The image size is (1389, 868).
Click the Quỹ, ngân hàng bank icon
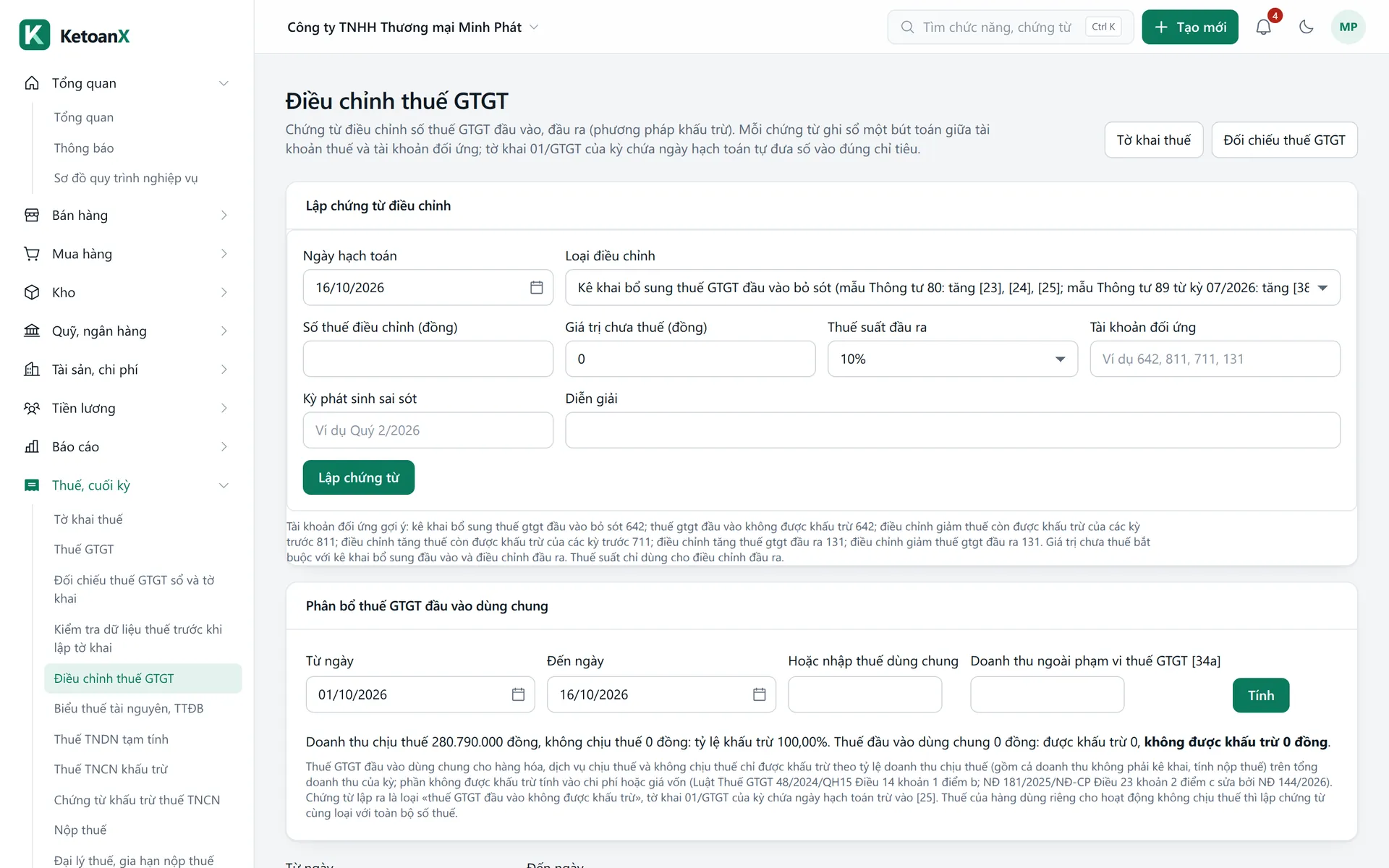tap(32, 331)
